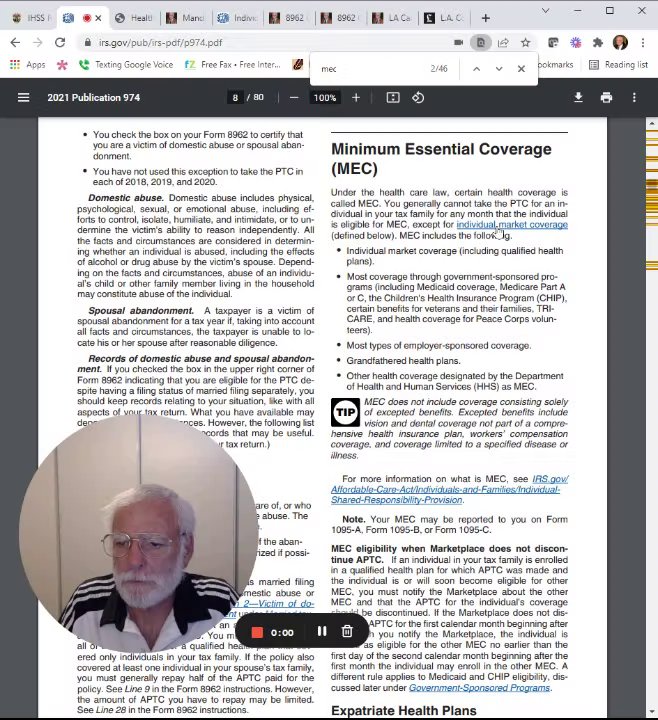658x720 pixels.
Task: Zoom out the PDF
Action: coord(294,98)
